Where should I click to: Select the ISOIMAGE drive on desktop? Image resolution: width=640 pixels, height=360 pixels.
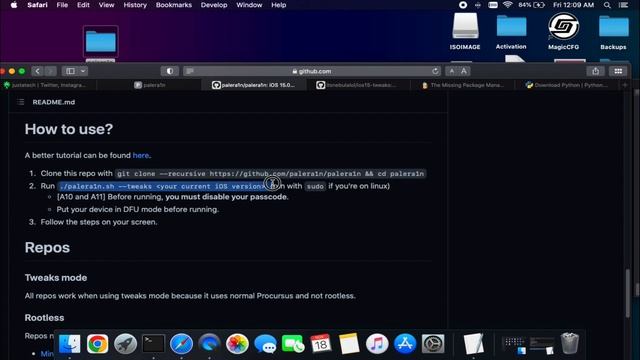click(x=465, y=31)
